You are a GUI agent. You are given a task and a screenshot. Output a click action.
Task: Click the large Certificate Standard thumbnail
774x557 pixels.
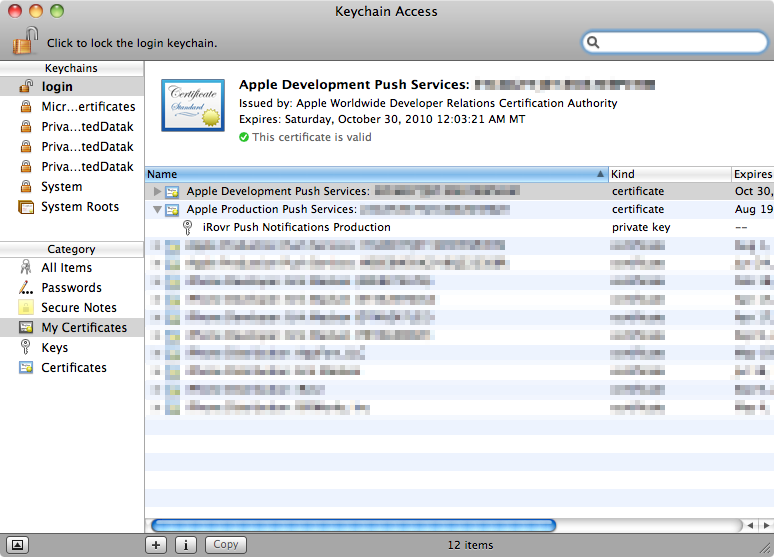pyautogui.click(x=193, y=105)
